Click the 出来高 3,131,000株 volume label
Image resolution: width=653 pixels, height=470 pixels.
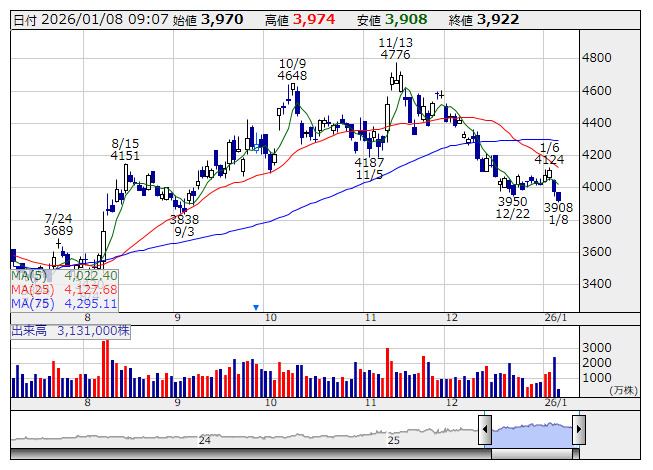(x=70, y=331)
